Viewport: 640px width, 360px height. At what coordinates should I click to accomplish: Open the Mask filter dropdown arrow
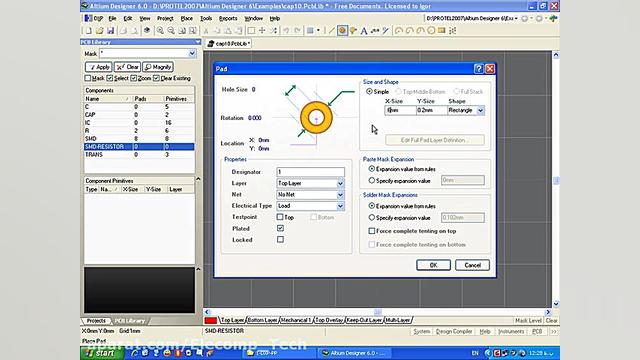[192, 53]
